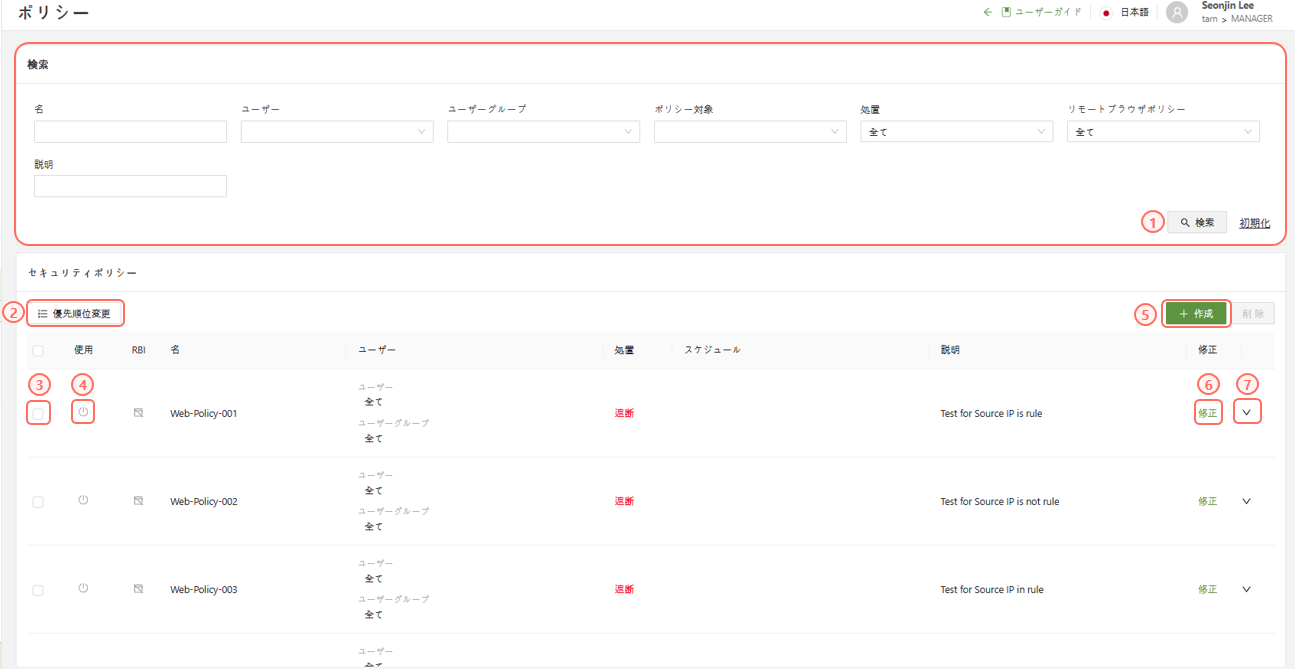Click the user profile avatar icon
This screenshot has height=669, width=1295.
click(1177, 12)
